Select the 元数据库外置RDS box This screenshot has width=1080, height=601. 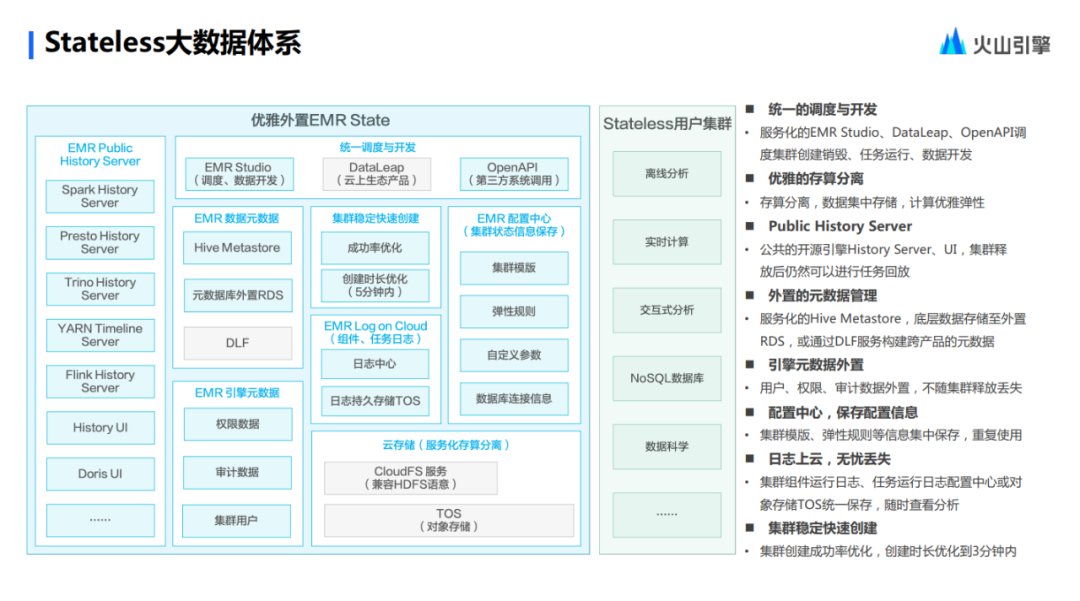click(x=238, y=295)
